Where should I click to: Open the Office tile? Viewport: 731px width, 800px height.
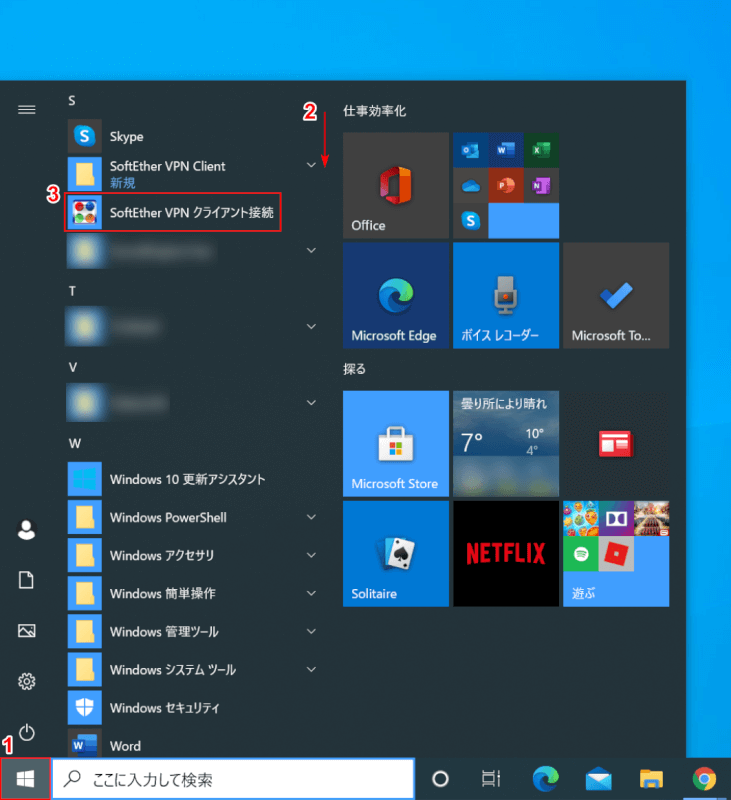click(396, 185)
